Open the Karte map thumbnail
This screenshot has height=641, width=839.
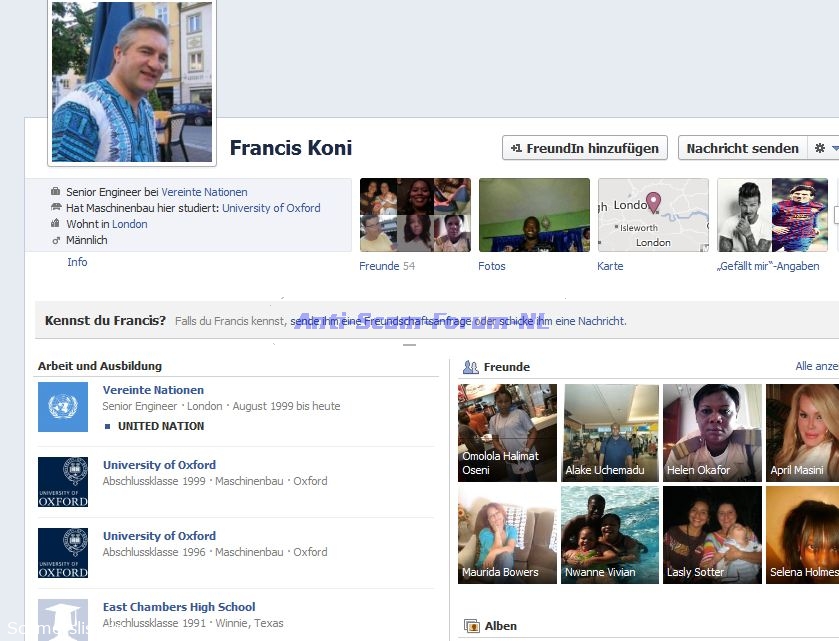point(653,215)
